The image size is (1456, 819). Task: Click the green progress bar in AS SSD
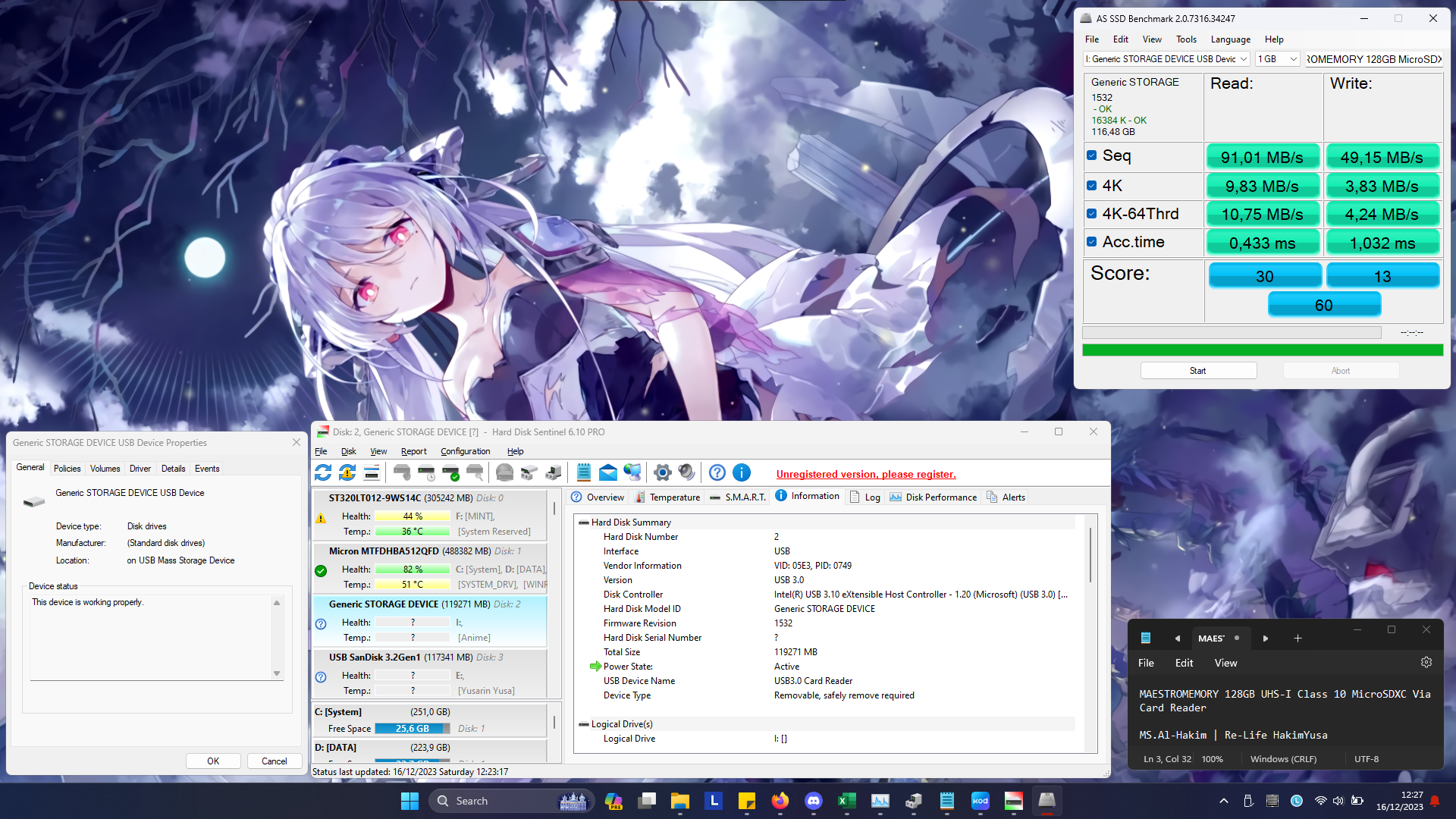(x=1263, y=350)
